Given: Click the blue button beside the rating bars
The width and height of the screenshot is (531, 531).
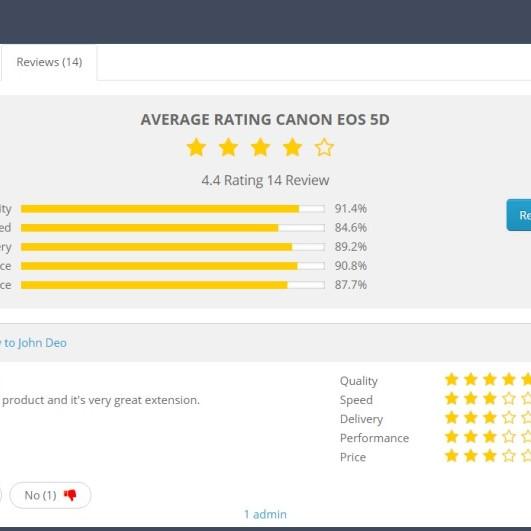Looking at the screenshot, I should tap(519, 215).
